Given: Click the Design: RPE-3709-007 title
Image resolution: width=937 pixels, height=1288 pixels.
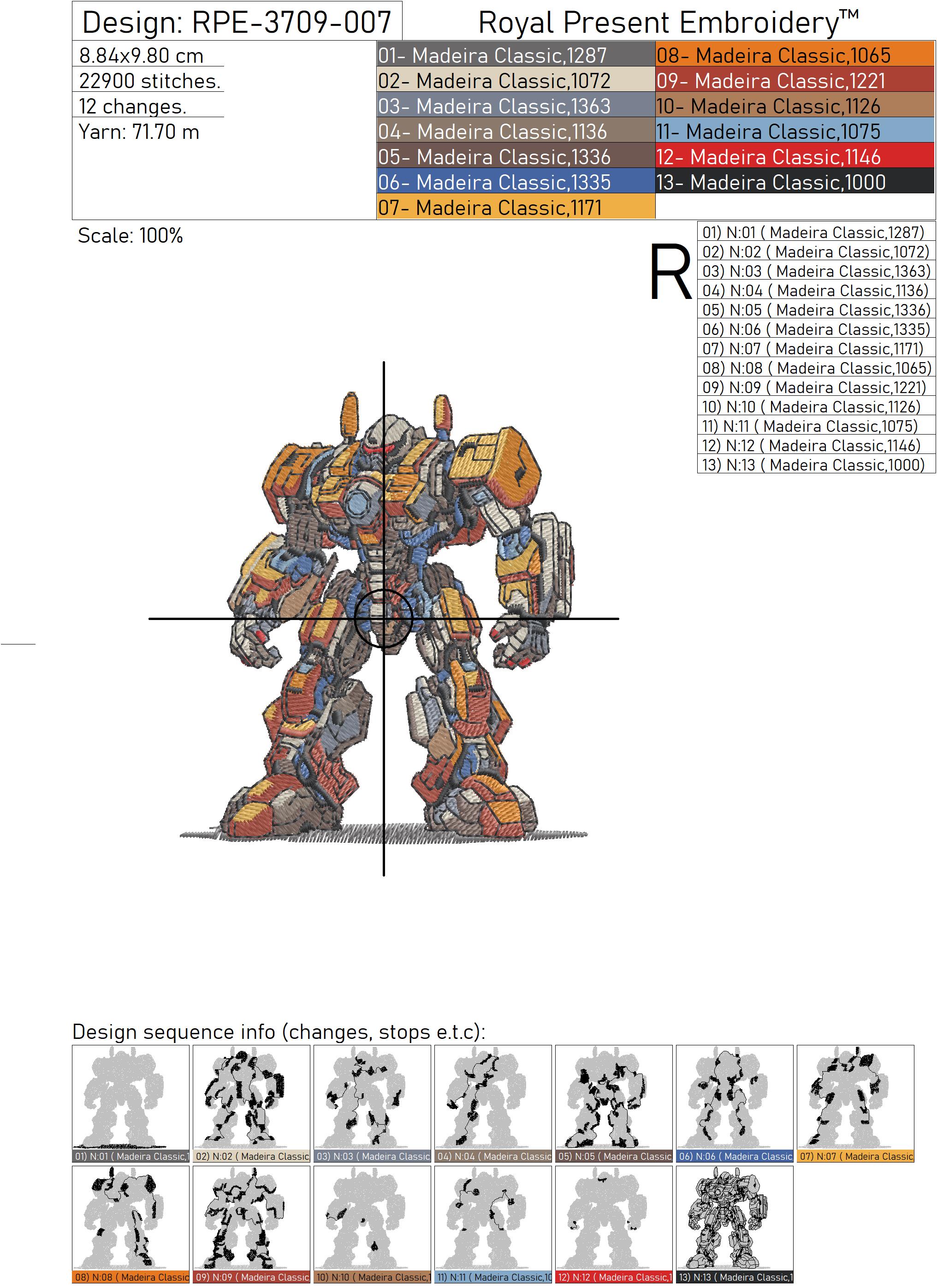Looking at the screenshot, I should (237, 22).
